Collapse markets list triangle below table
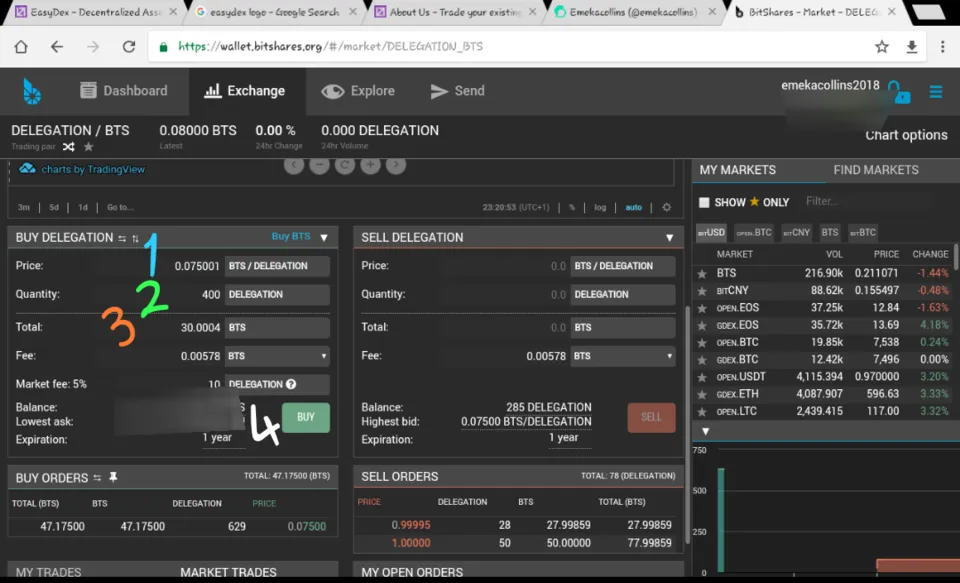This screenshot has height=583, width=960. point(705,432)
